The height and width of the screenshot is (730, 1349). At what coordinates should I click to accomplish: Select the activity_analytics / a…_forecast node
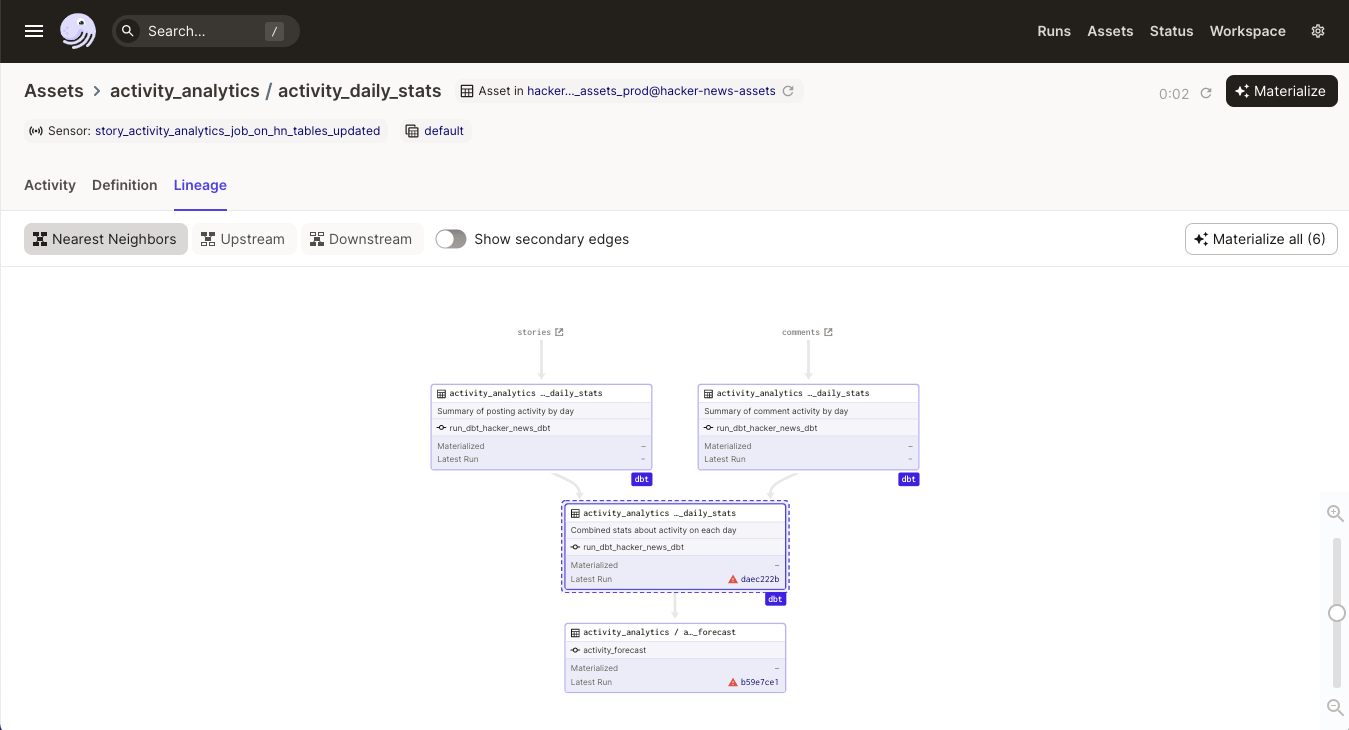[675, 658]
